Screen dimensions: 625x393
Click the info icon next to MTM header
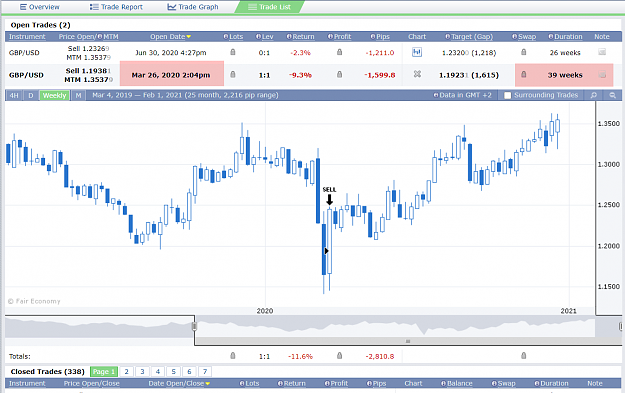coord(100,37)
